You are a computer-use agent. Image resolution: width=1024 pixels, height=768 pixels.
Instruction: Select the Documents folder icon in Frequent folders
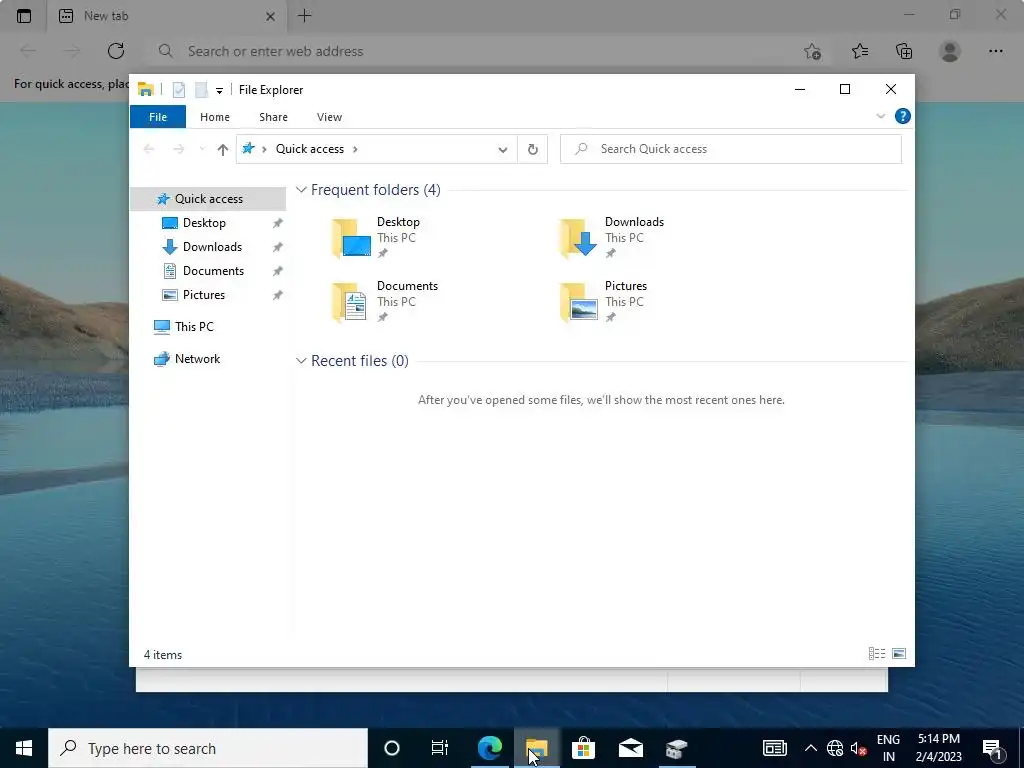point(349,302)
